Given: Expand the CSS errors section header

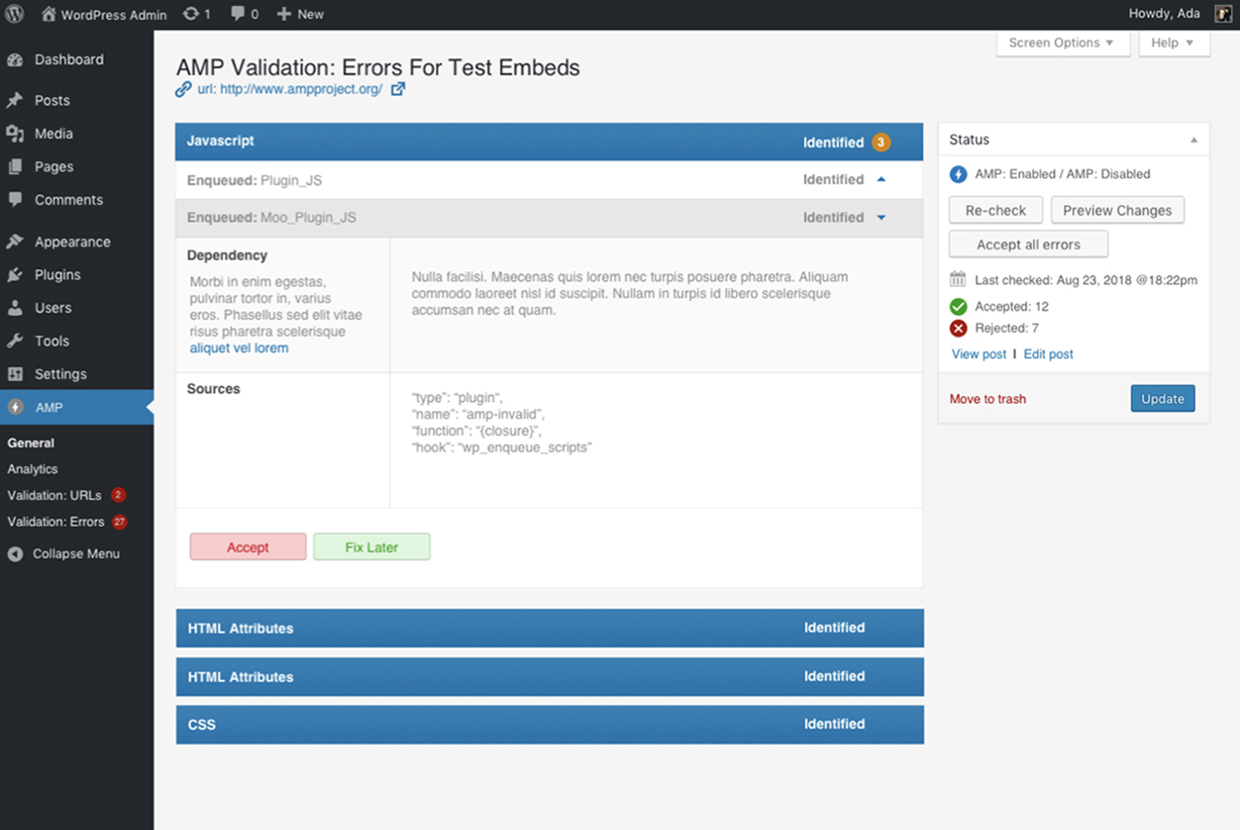Looking at the screenshot, I should click(x=549, y=724).
